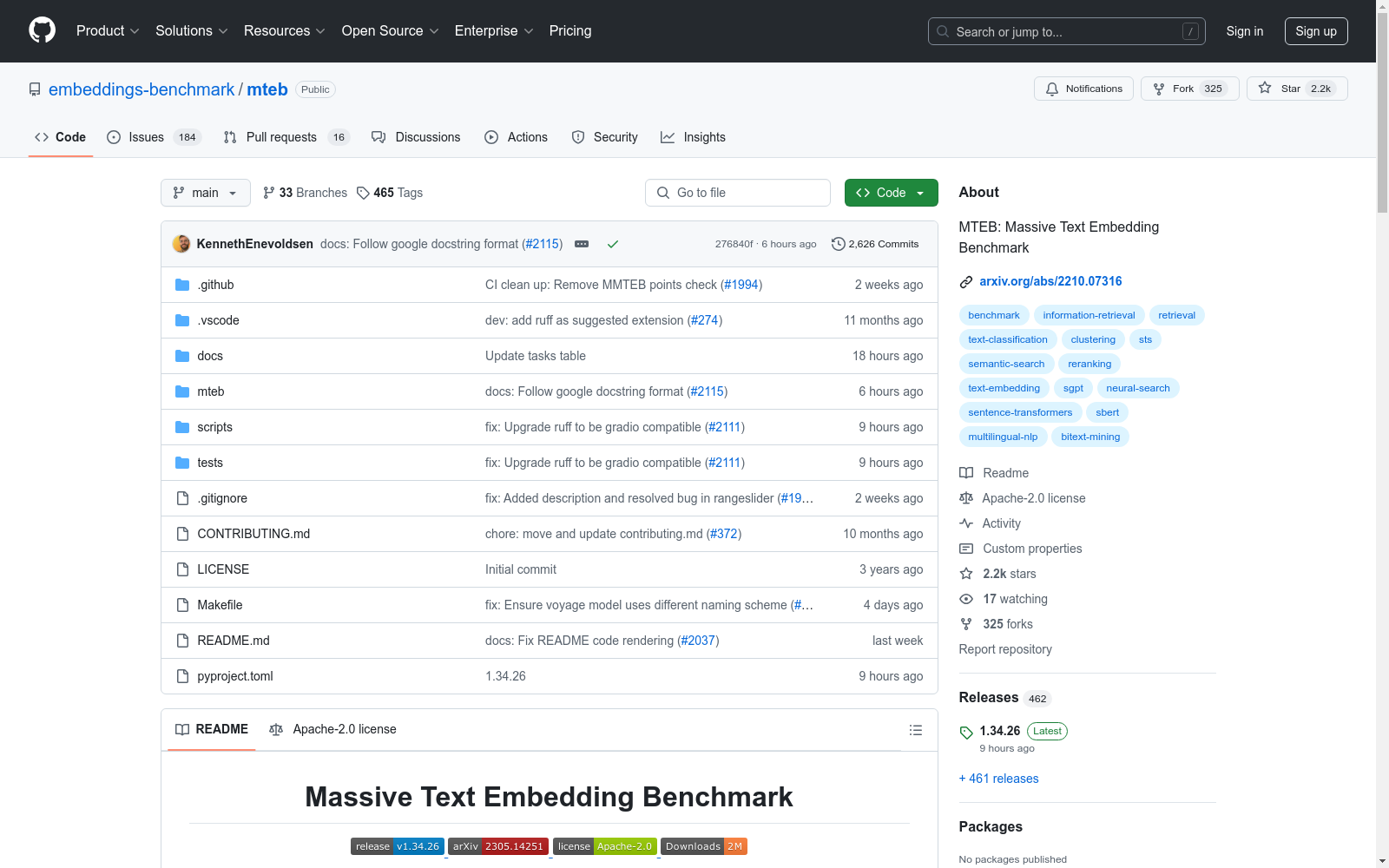Open the green Code dropdown button
Image resolution: width=1389 pixels, height=868 pixels.
[x=891, y=193]
